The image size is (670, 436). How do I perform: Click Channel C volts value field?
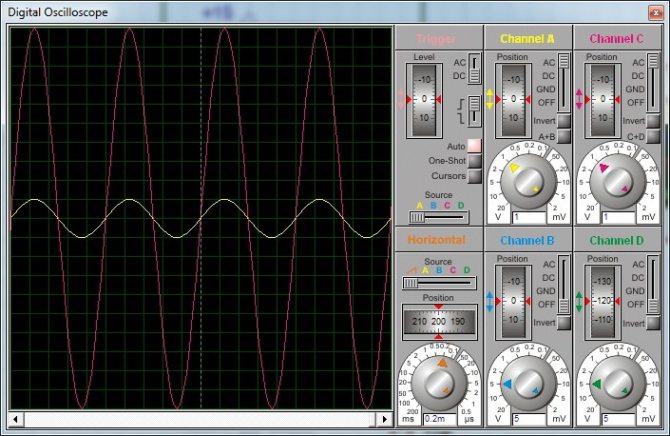coord(618,217)
